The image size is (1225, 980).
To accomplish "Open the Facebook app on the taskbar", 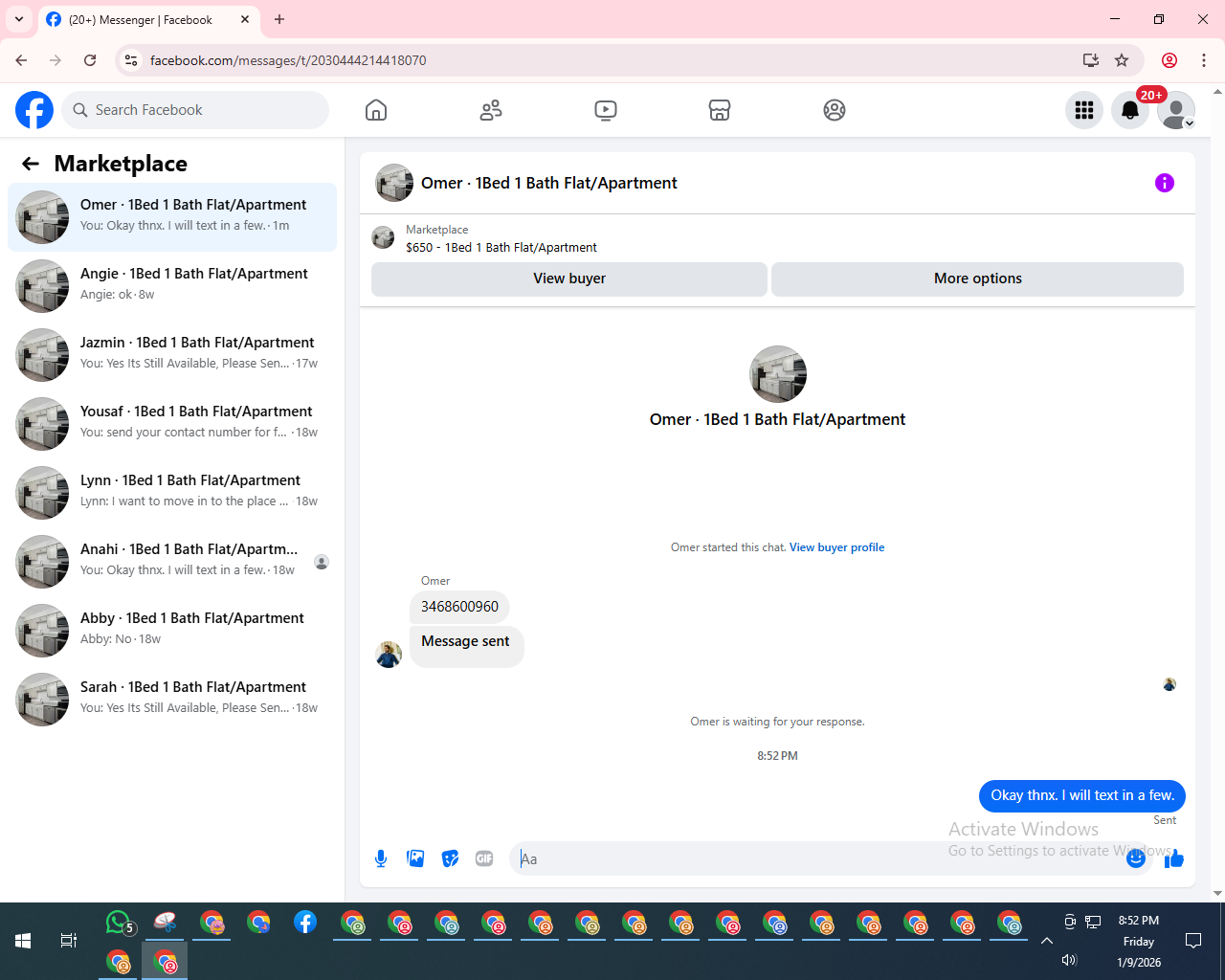I will [x=305, y=923].
